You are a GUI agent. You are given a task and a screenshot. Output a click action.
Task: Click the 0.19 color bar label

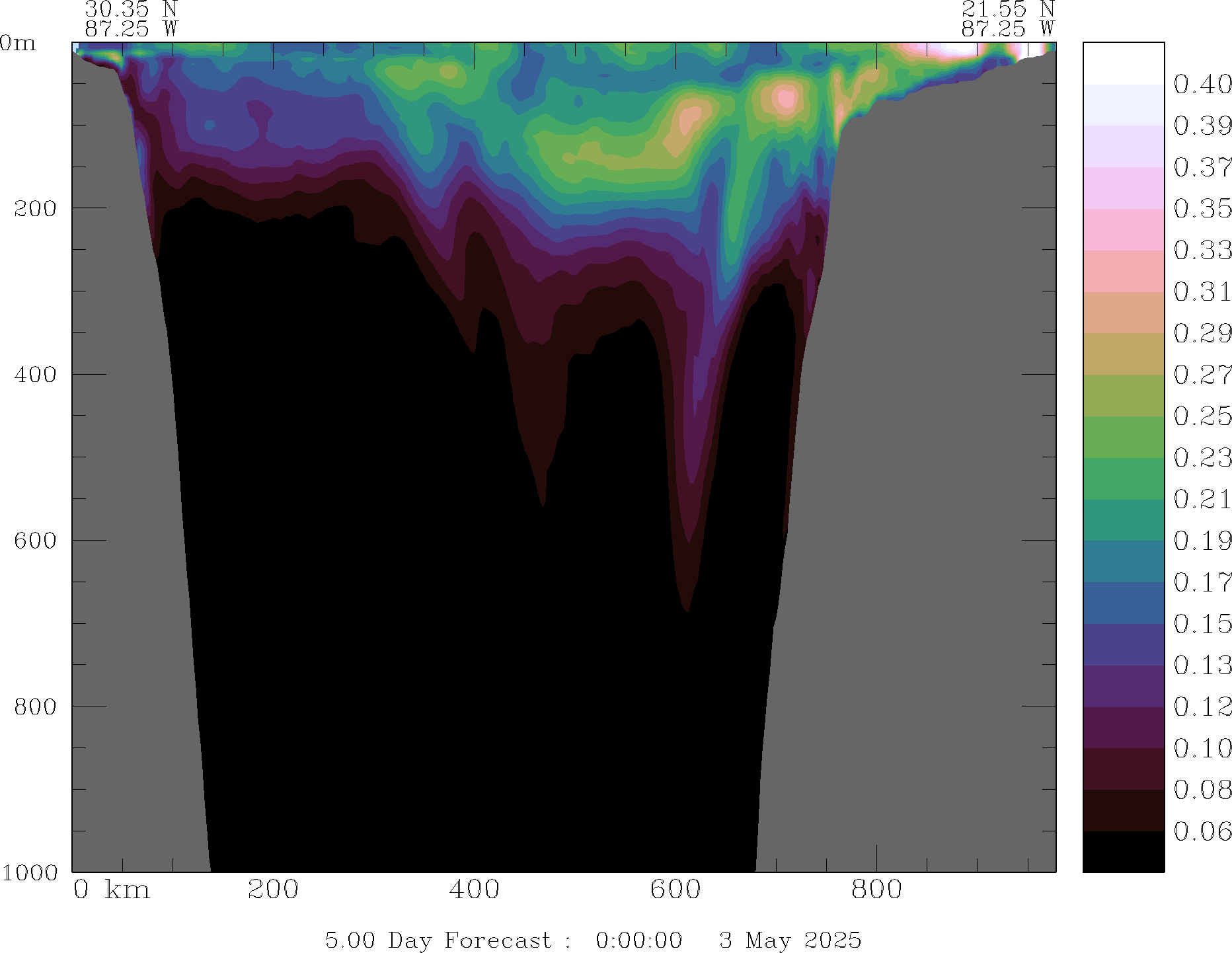pos(1202,541)
